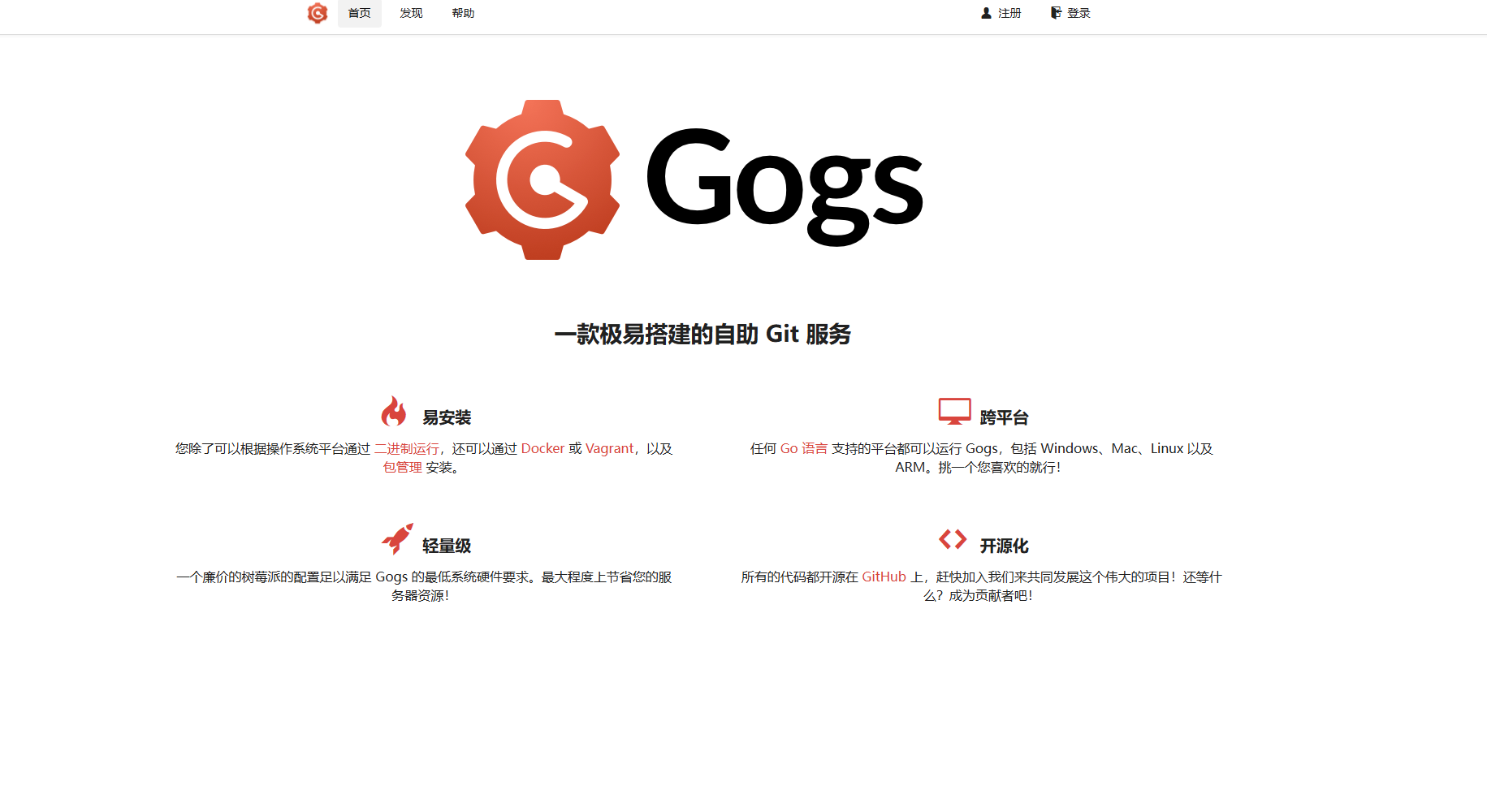Open the 首页 home tab

point(360,13)
